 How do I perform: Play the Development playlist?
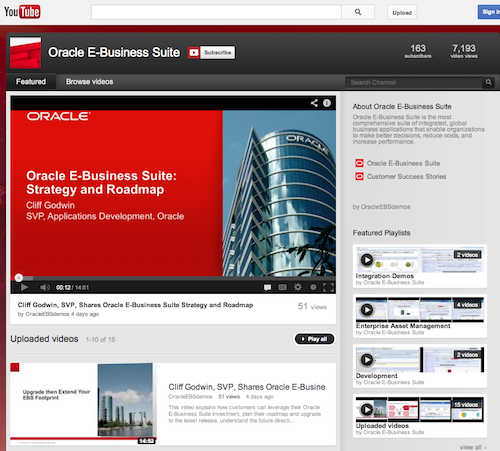pyautogui.click(x=367, y=360)
